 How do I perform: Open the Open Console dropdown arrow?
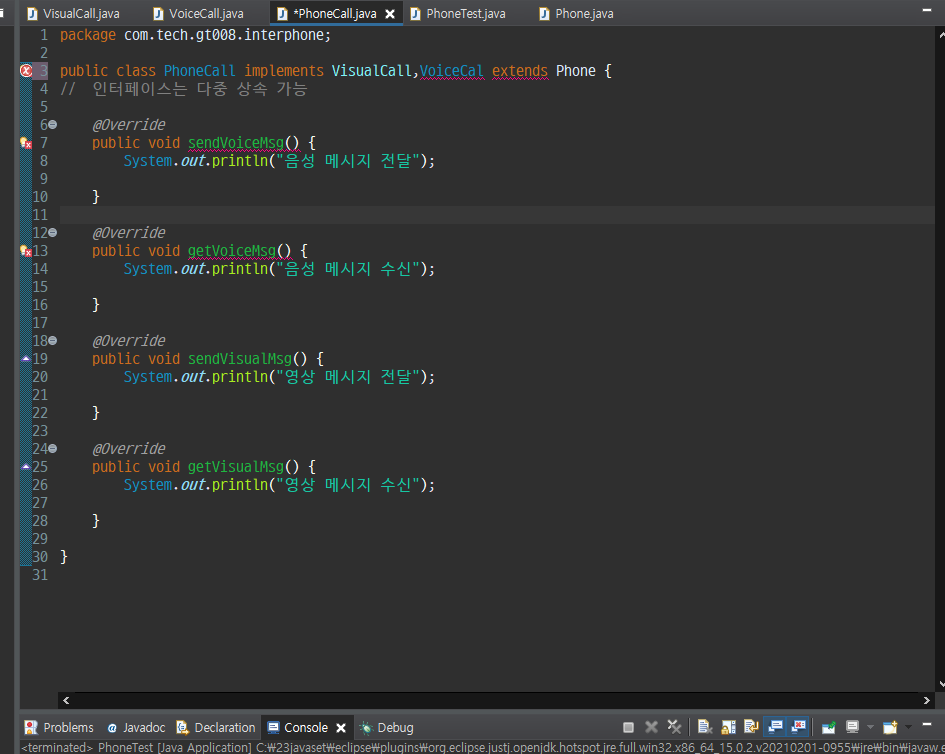pyautogui.click(x=908, y=727)
